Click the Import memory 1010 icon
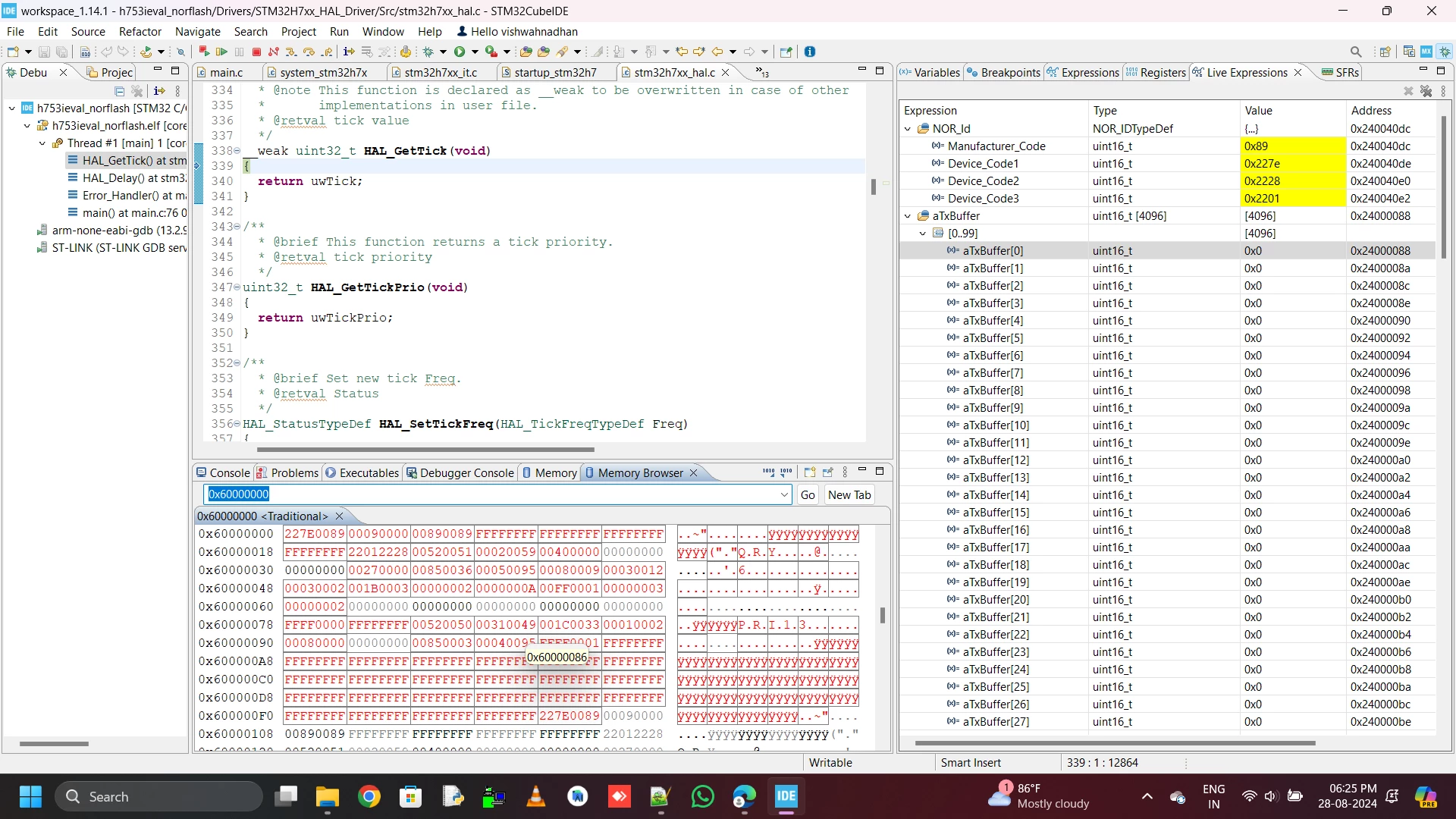Screen dimensions: 1456x819 pos(769,472)
